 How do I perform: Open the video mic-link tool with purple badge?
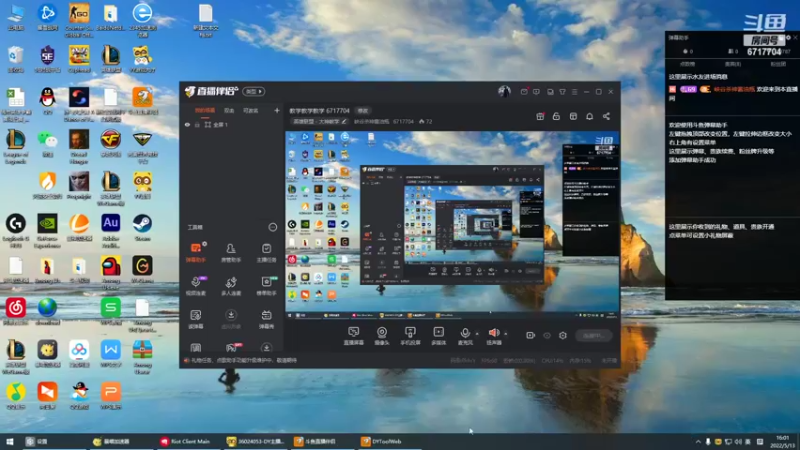195,286
